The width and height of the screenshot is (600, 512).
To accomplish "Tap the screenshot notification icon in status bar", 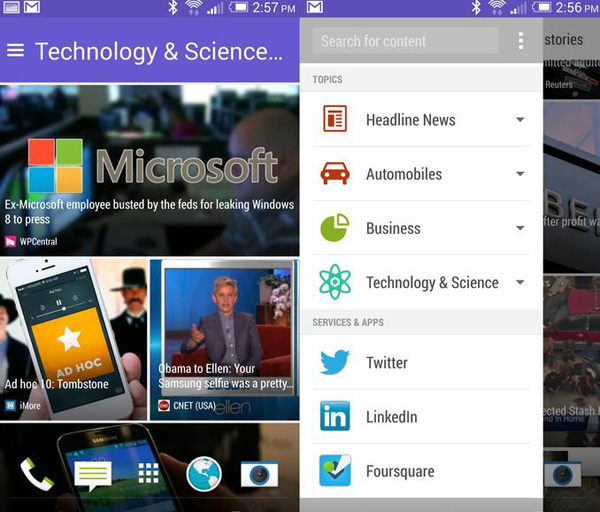I will coord(11,7).
